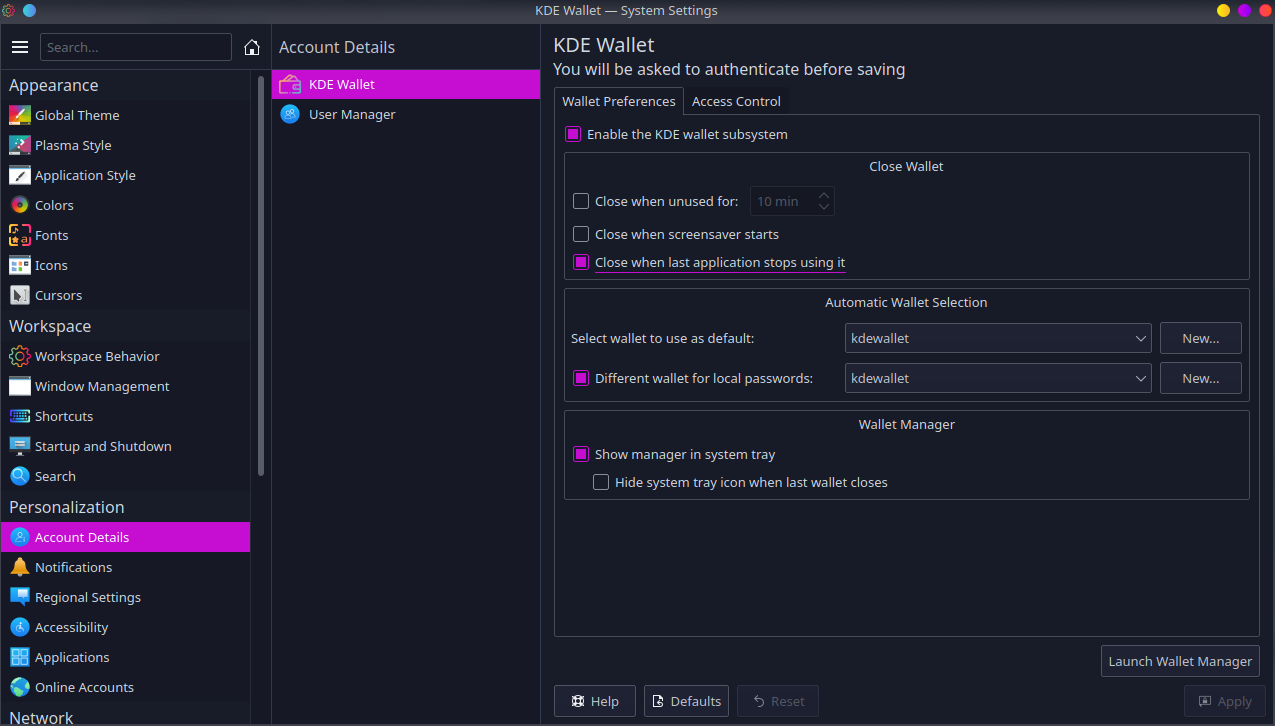Switch to the Wallet Preferences tab
Screen dimensions: 1275x726
[619, 101]
